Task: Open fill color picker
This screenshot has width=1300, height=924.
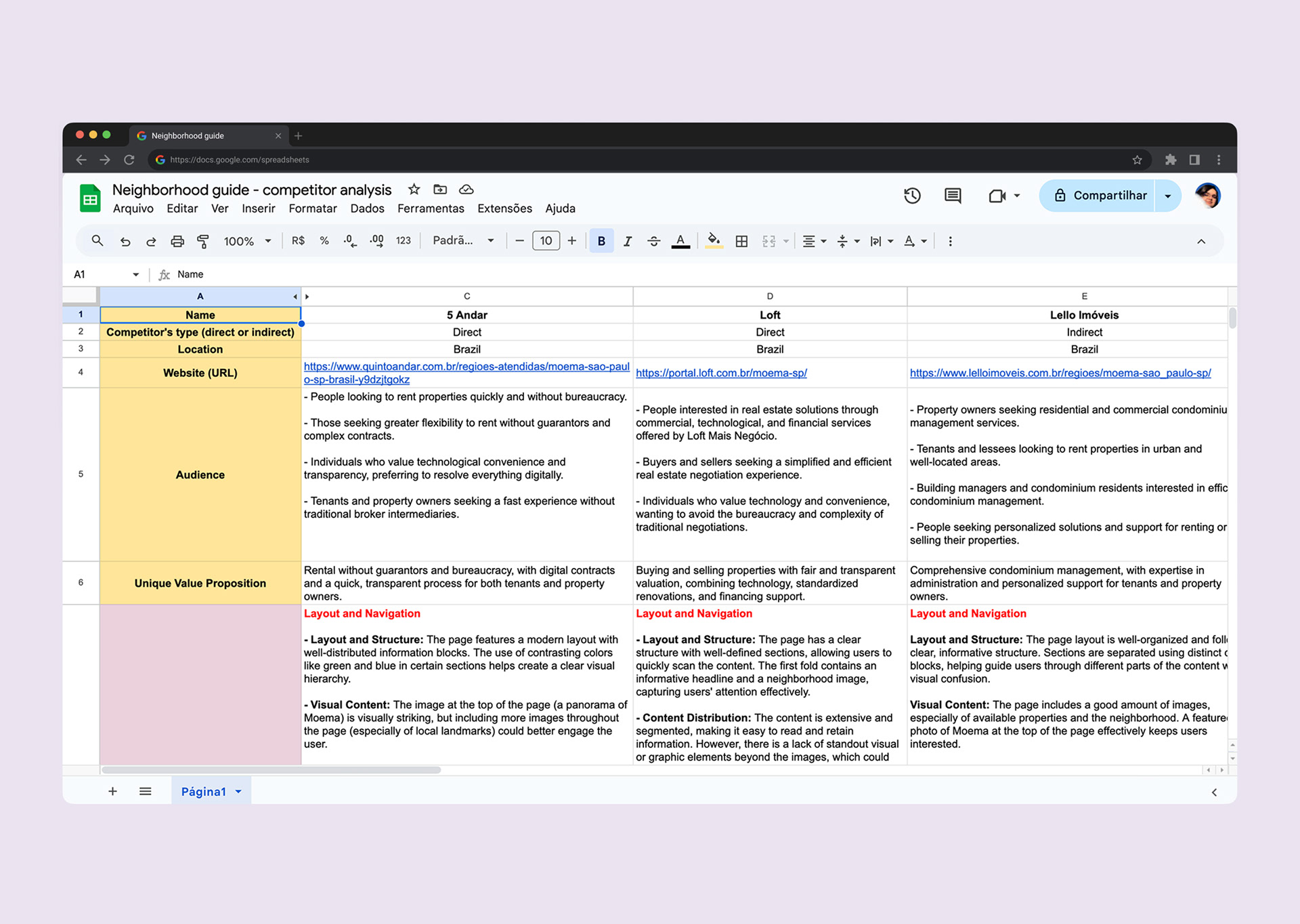Action: point(714,241)
